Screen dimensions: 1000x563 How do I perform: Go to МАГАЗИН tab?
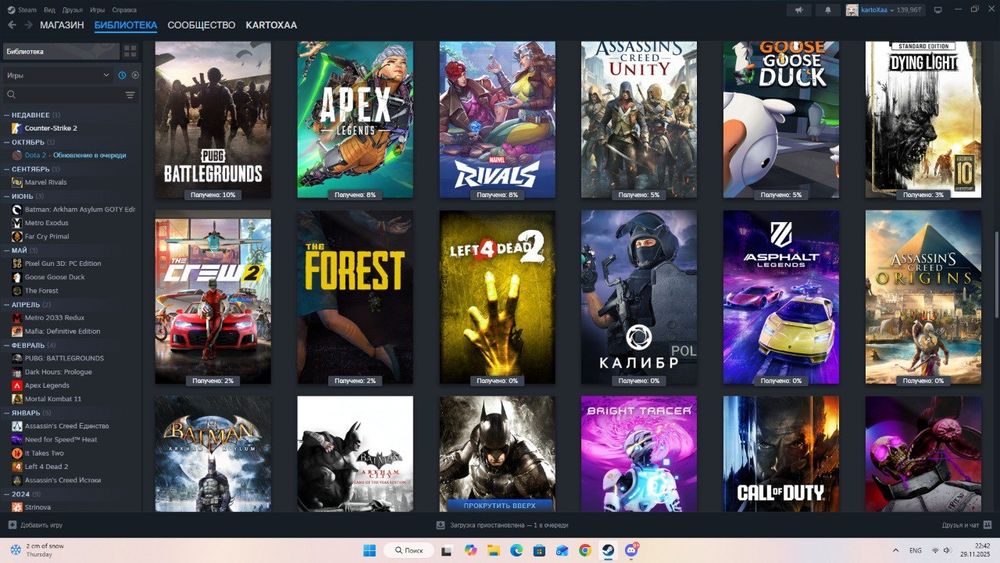(x=62, y=25)
